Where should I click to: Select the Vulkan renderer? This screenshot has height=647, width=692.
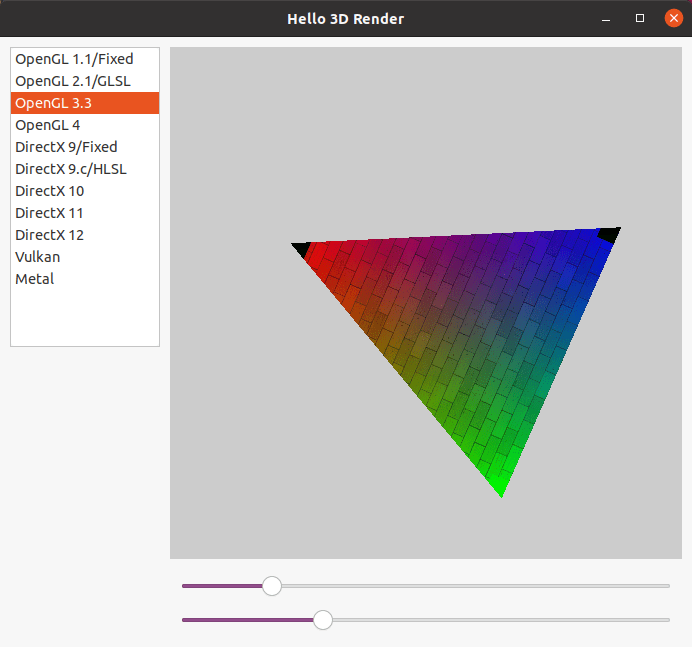tap(38, 257)
